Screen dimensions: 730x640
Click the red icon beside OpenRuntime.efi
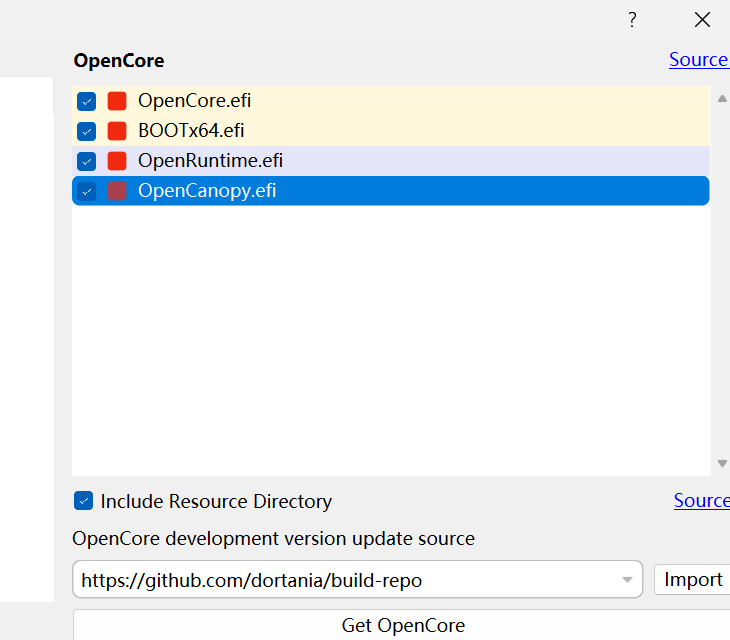tap(117, 161)
